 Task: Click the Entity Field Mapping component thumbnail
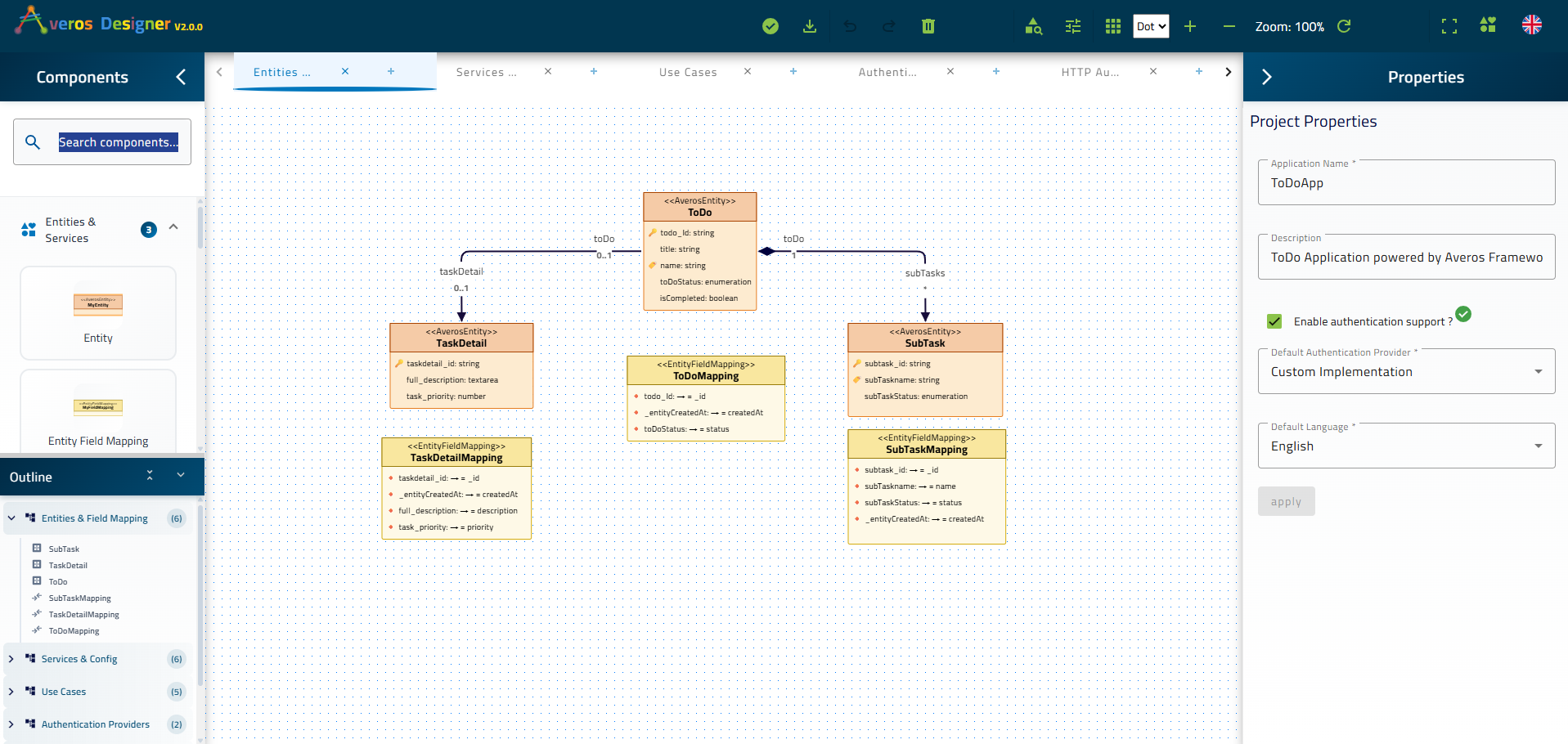click(x=98, y=411)
